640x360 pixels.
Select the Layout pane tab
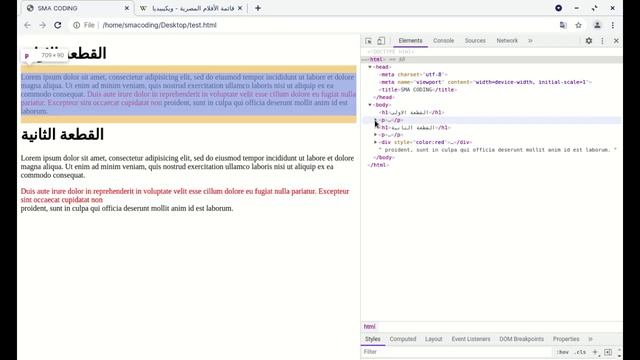coord(433,339)
